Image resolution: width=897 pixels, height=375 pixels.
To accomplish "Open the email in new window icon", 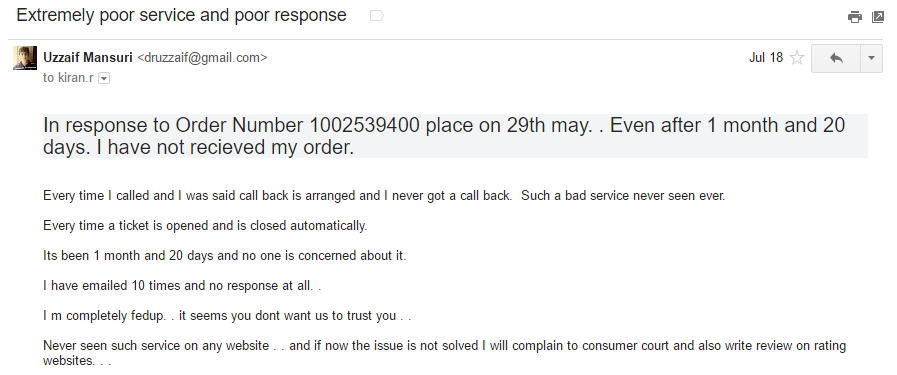I will pyautogui.click(x=878, y=17).
